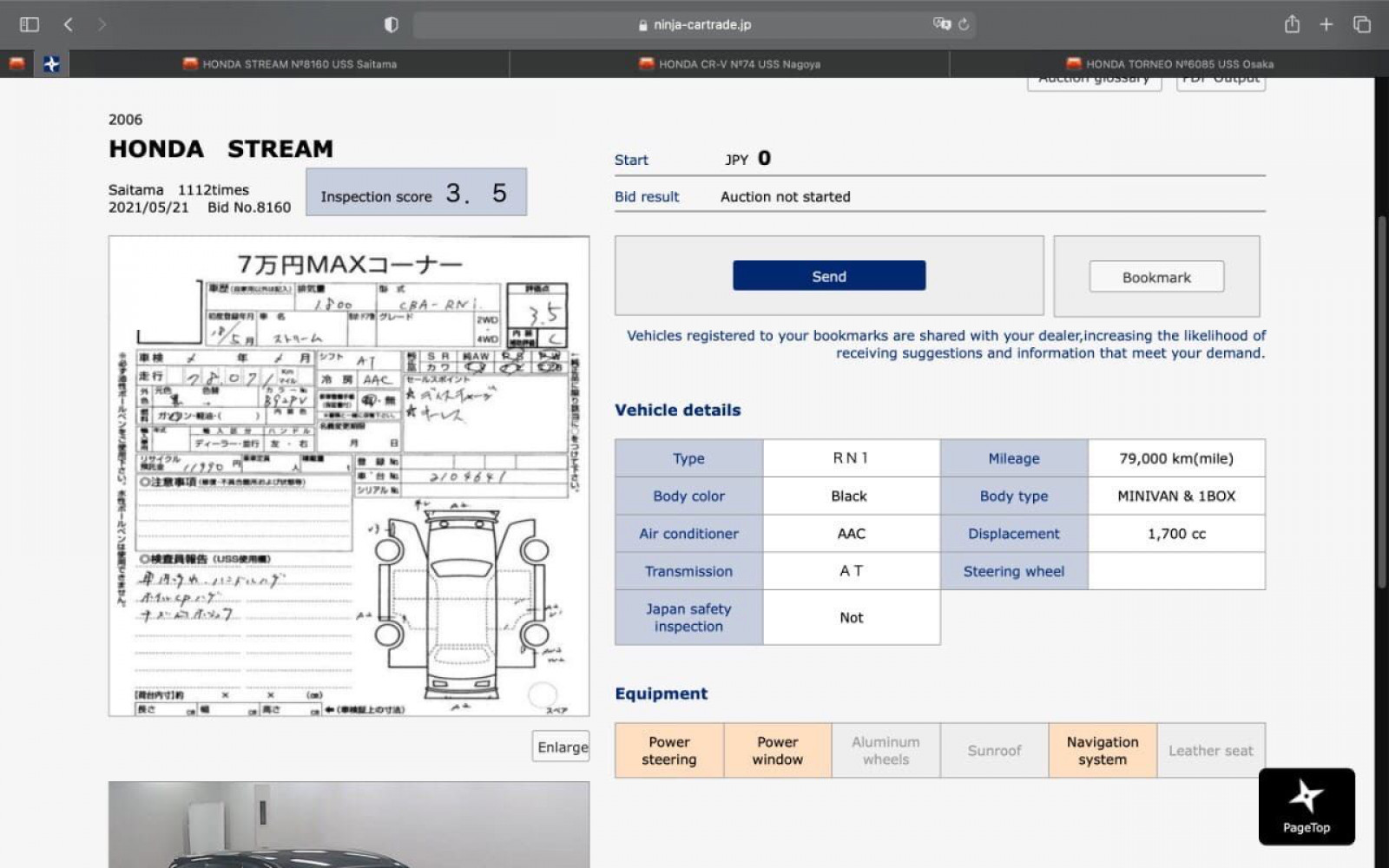Click Leather seat equipment cell
This screenshot has width=1389, height=868.
click(1211, 750)
